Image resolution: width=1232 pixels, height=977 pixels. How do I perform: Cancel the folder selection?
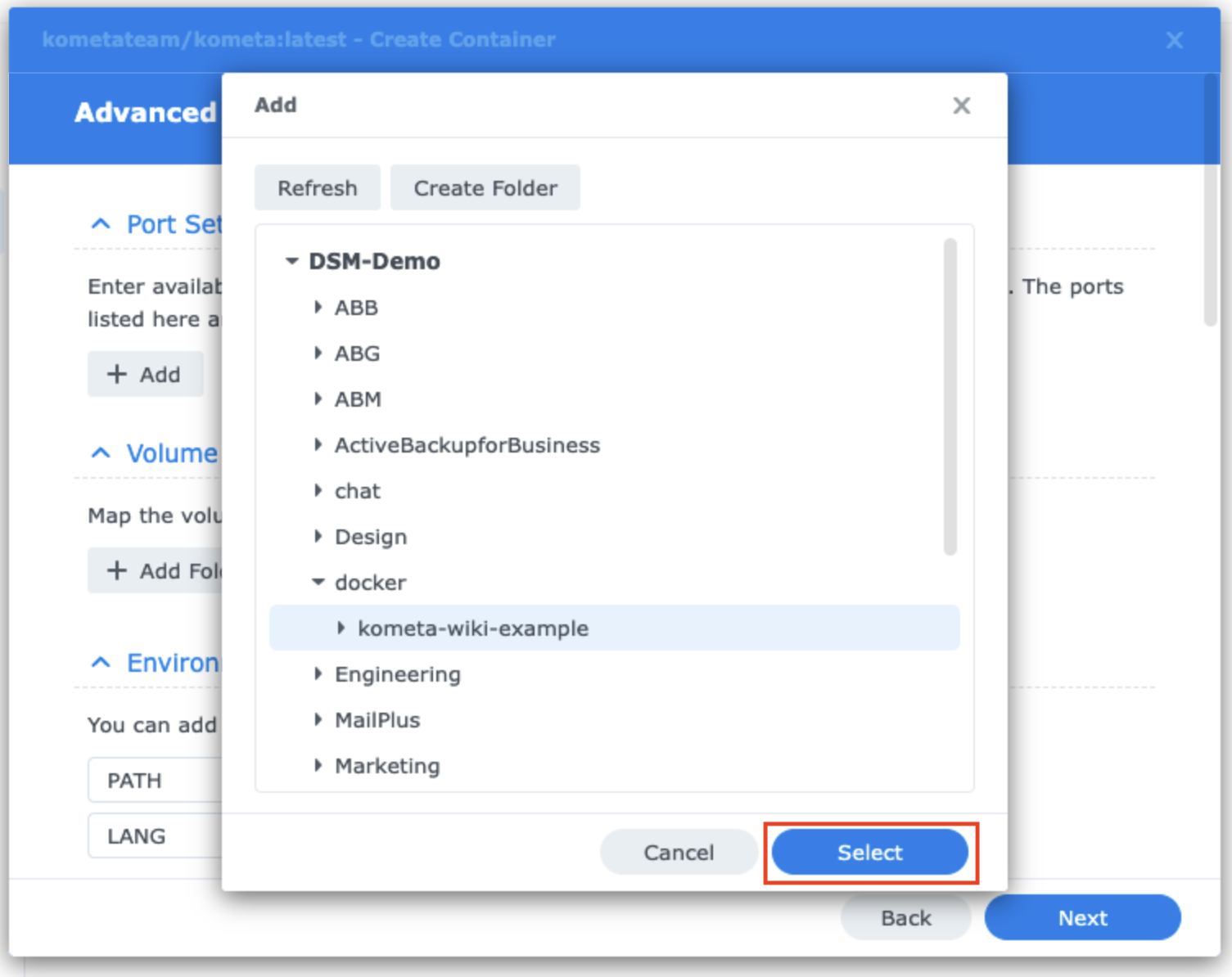pyautogui.click(x=679, y=852)
